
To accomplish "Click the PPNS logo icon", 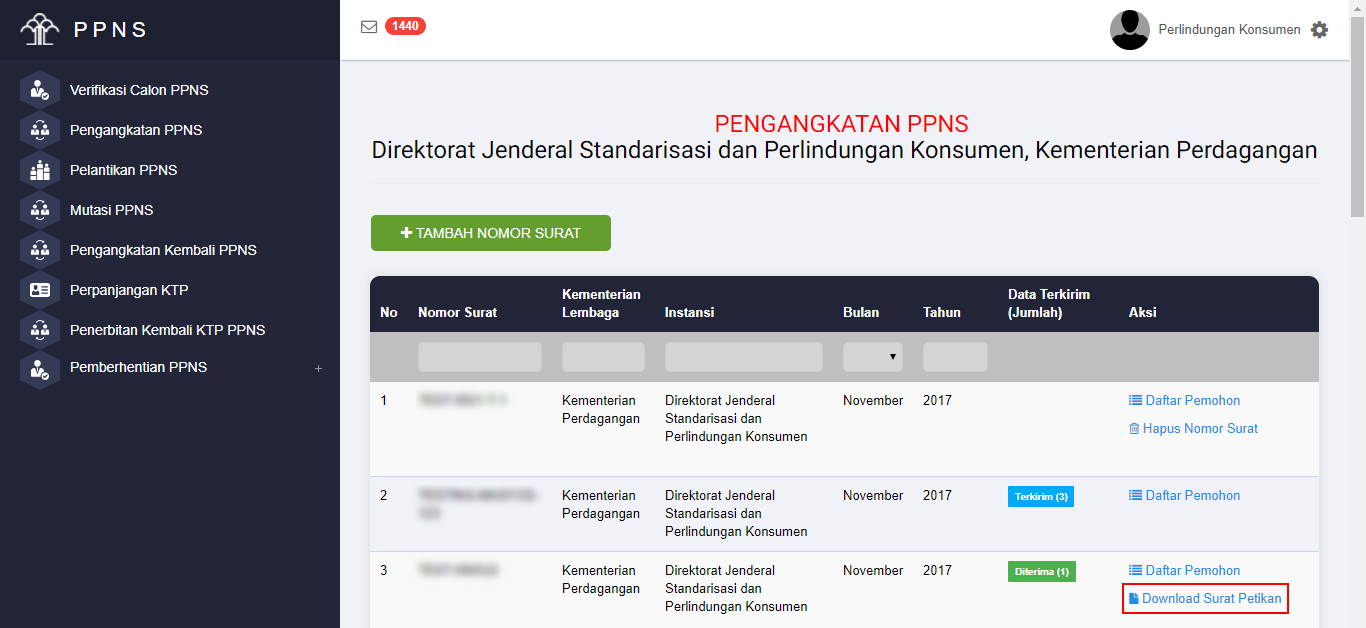I will 40,29.
